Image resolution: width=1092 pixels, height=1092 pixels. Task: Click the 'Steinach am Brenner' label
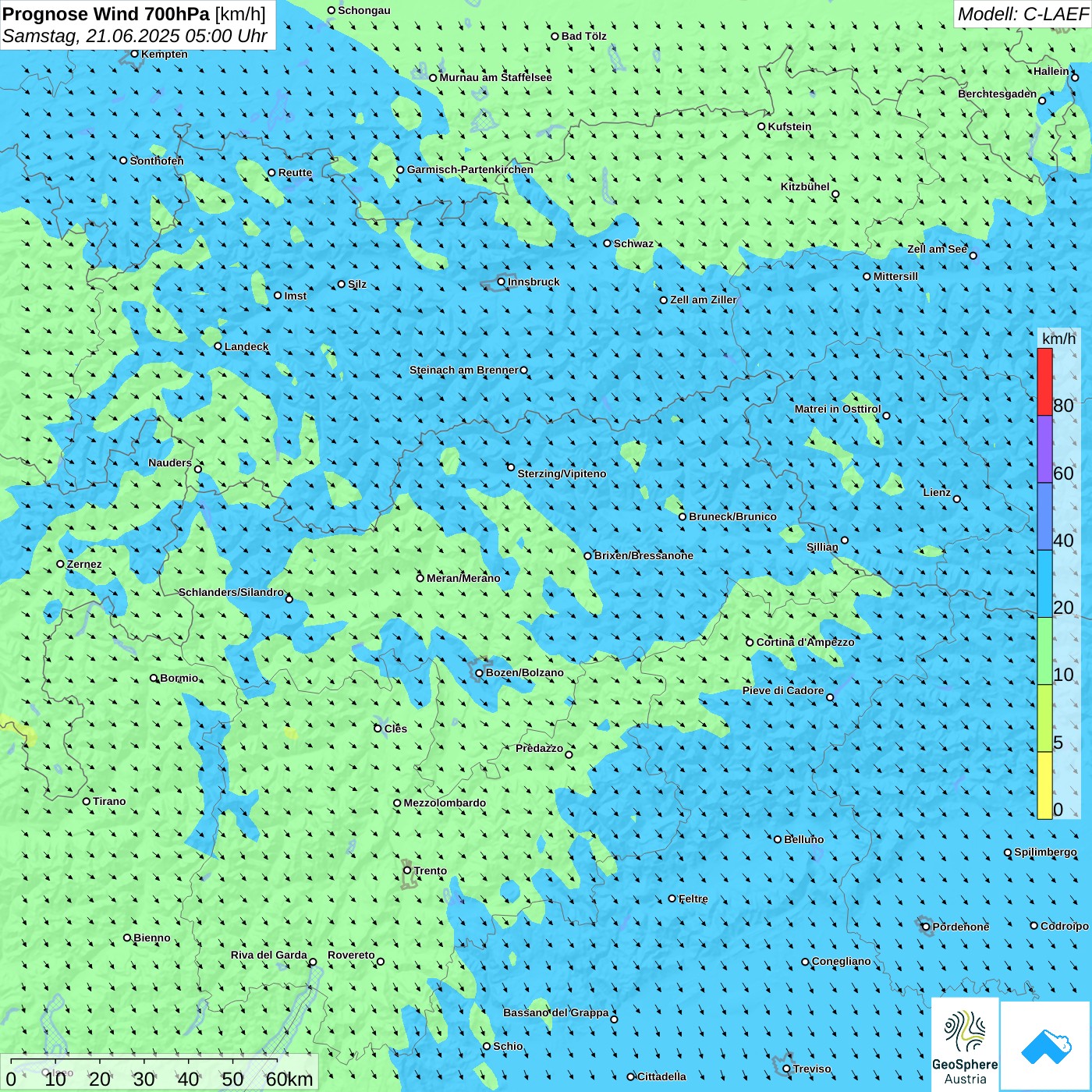point(464,370)
